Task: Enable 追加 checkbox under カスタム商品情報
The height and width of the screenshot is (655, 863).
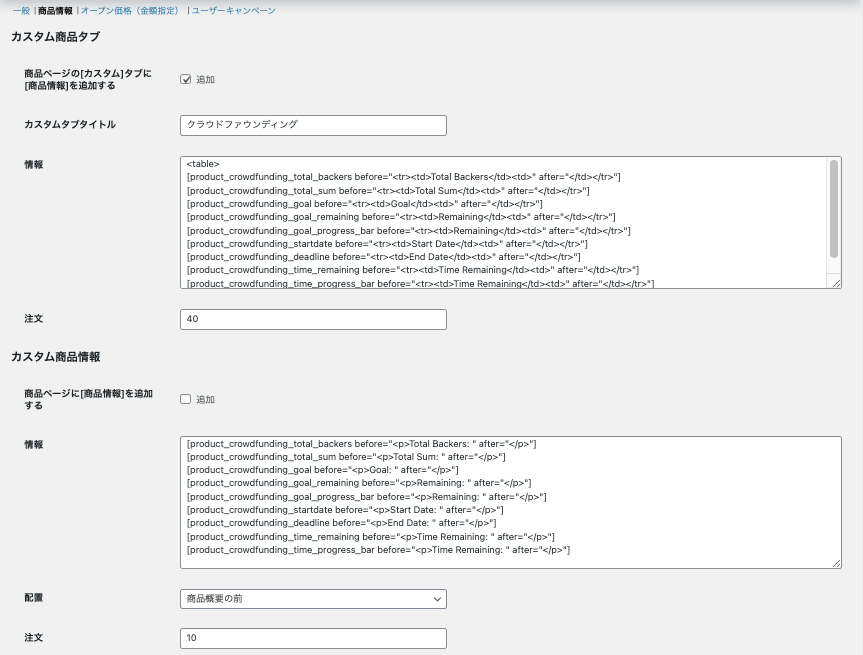Action: 186,399
